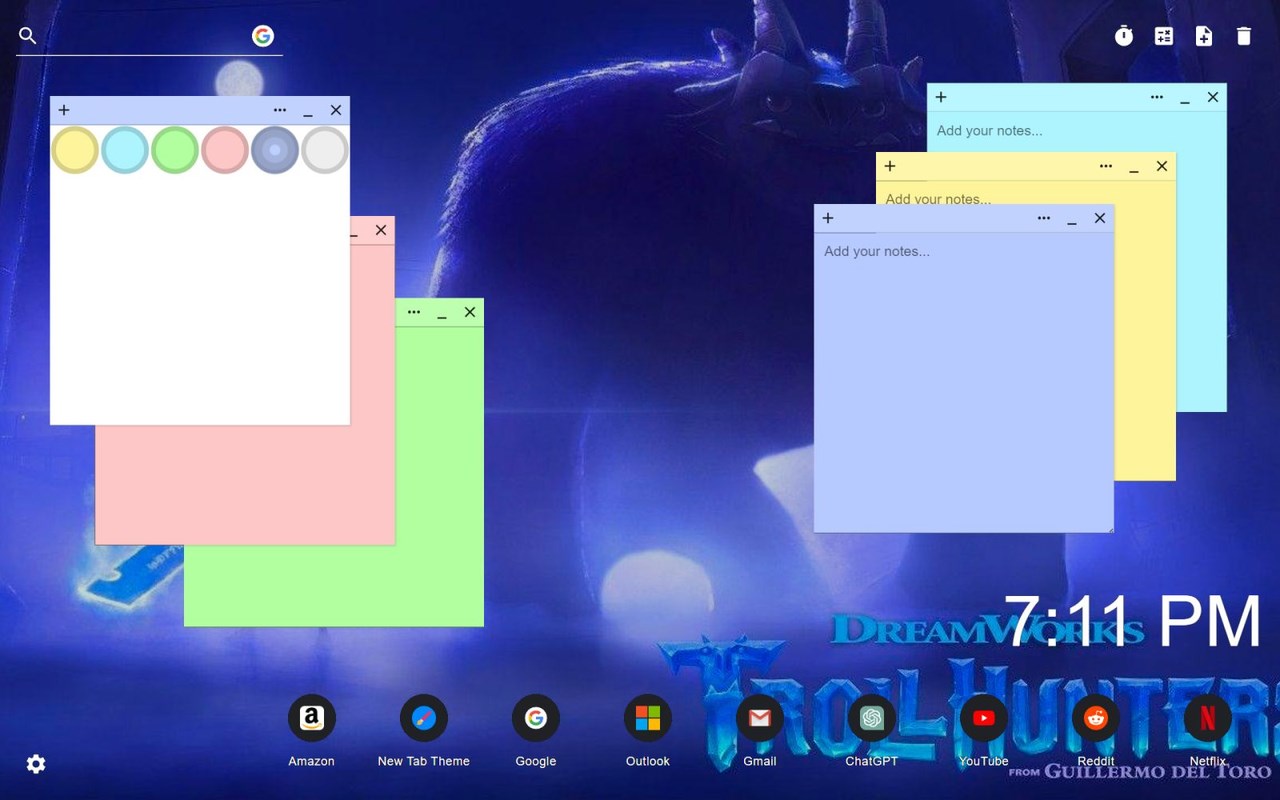Click plus icon on lavender-blue note
This screenshot has height=800, width=1280.
click(828, 218)
